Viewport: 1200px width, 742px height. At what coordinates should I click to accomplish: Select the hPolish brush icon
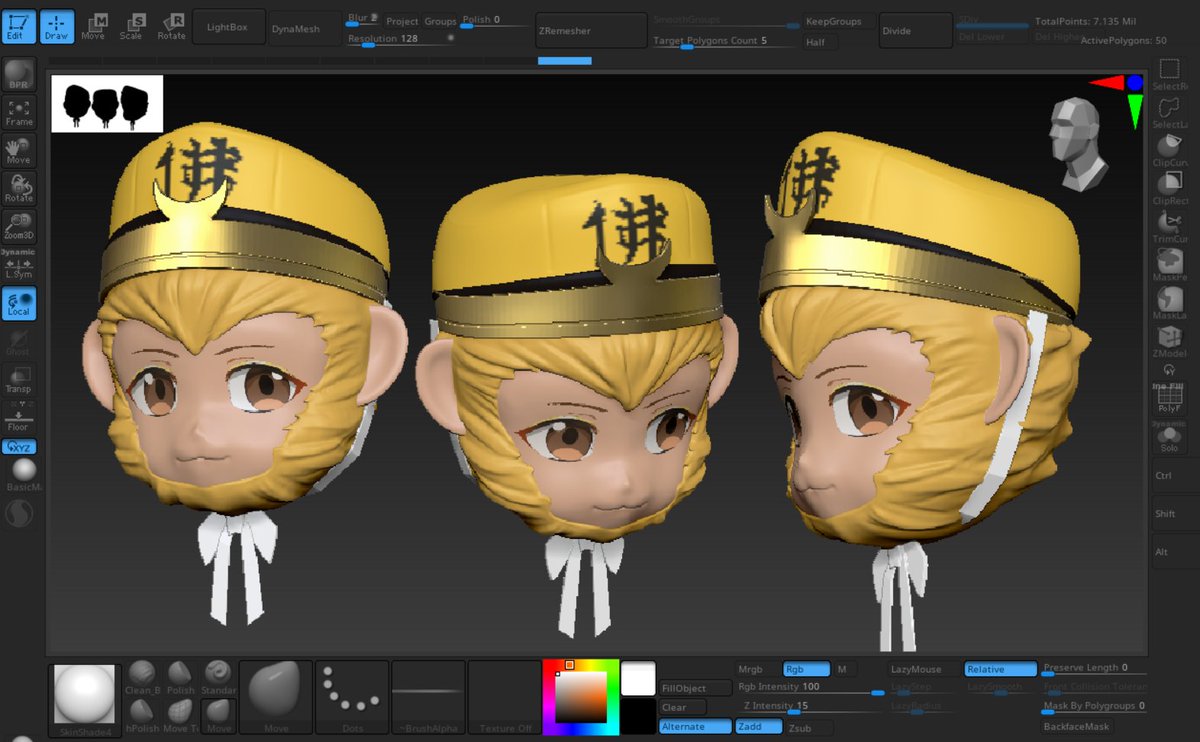tap(142, 714)
